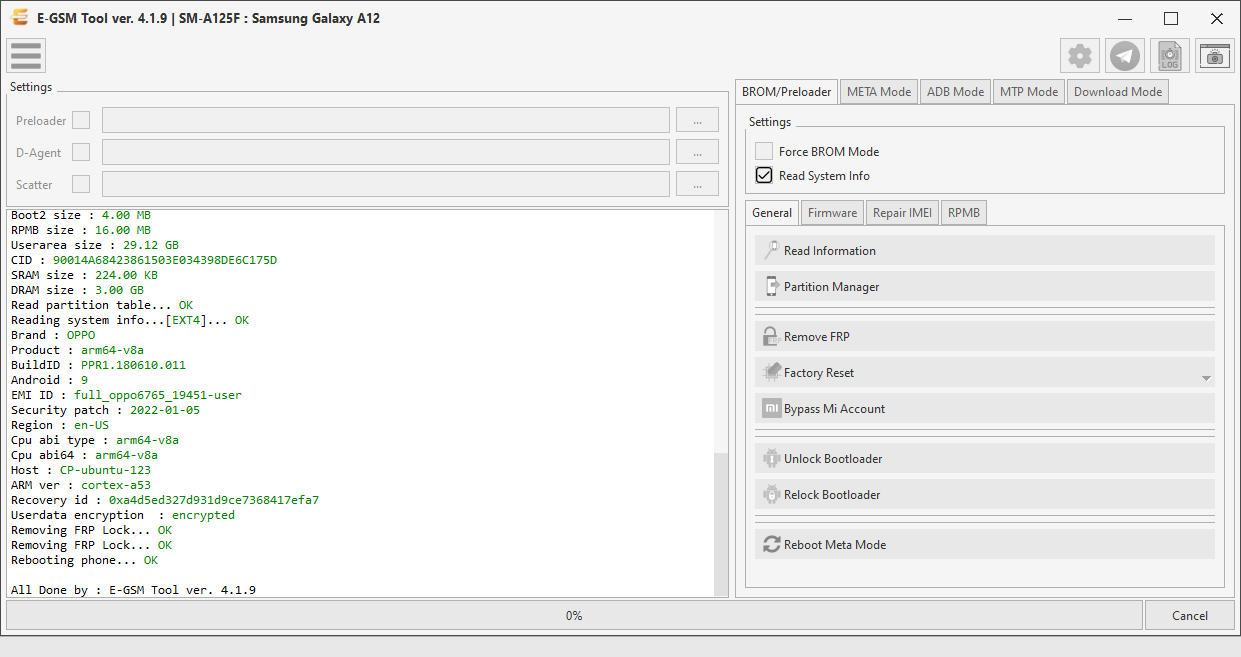Viewport: 1241px width, 657px height.
Task: Click Partition Manager phone icon
Action: click(771, 286)
